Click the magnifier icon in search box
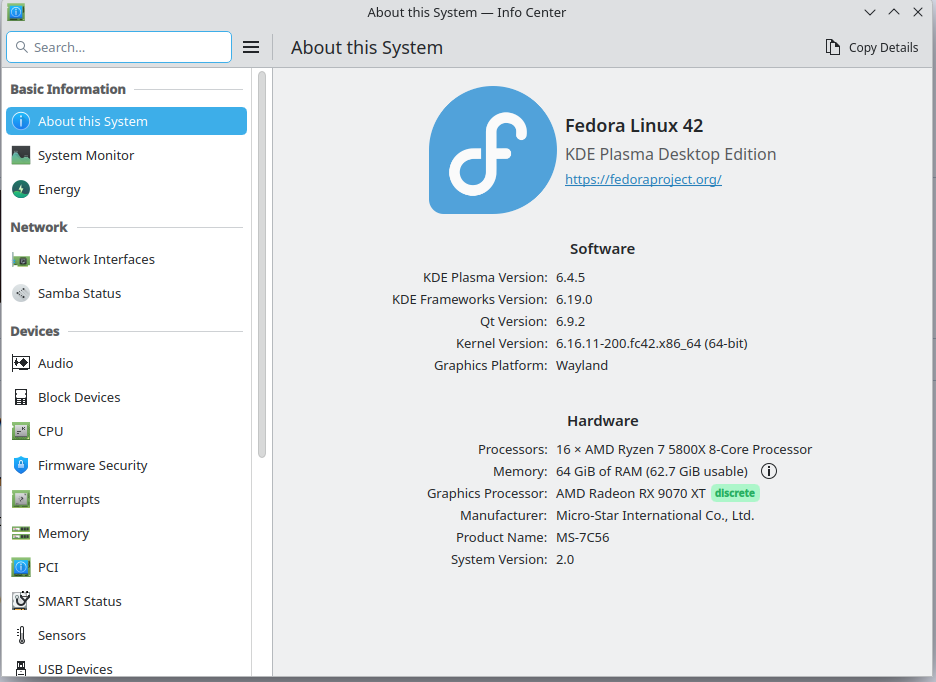 (x=21, y=47)
